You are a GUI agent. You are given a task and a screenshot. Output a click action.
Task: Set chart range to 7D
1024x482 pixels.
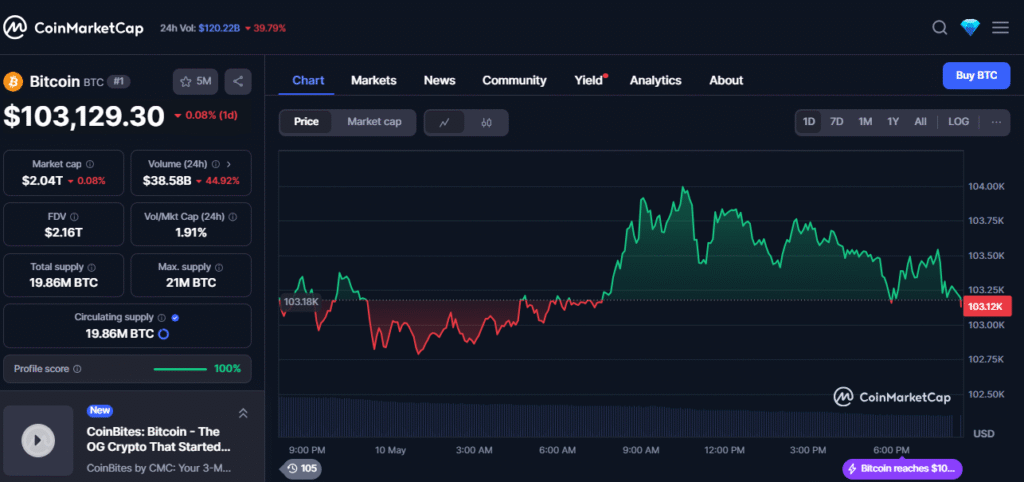837,122
